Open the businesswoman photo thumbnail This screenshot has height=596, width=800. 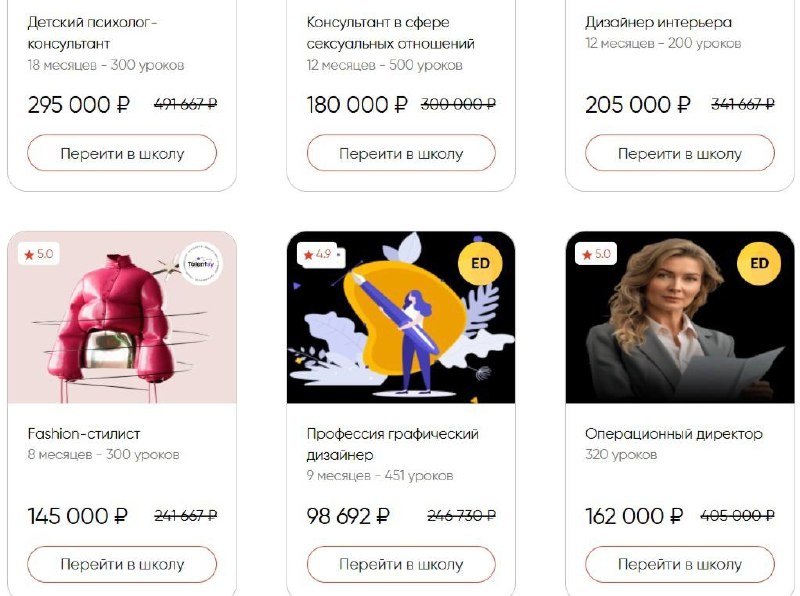pyautogui.click(x=680, y=317)
